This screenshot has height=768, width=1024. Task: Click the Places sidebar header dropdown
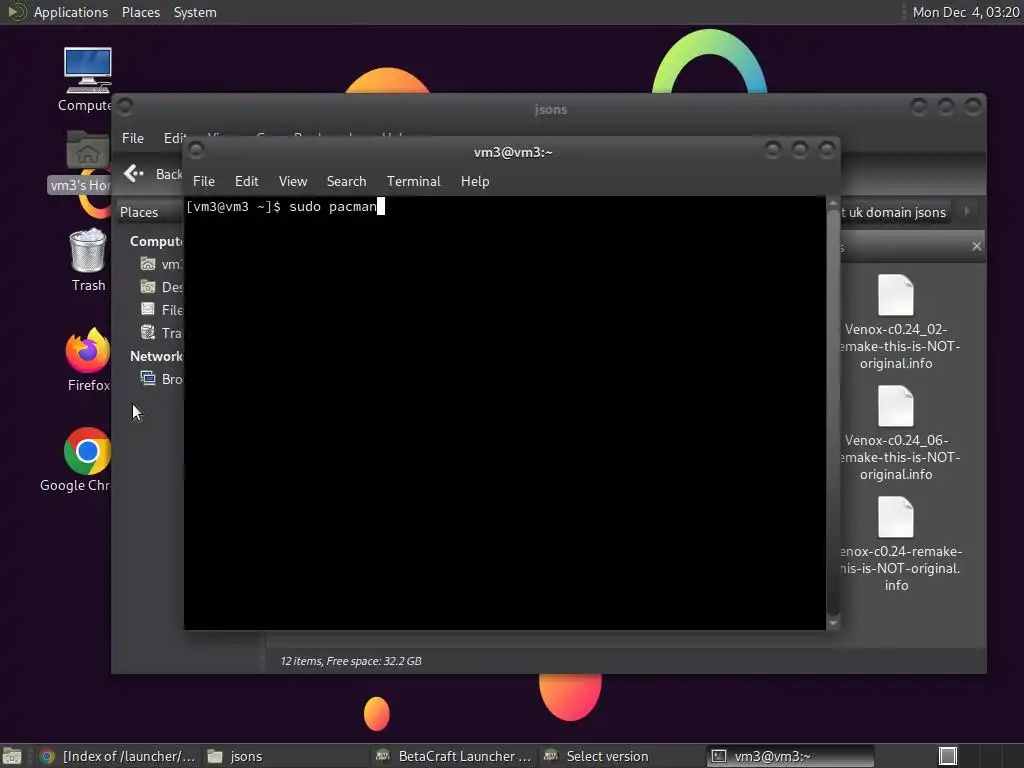pyautogui.click(x=150, y=212)
